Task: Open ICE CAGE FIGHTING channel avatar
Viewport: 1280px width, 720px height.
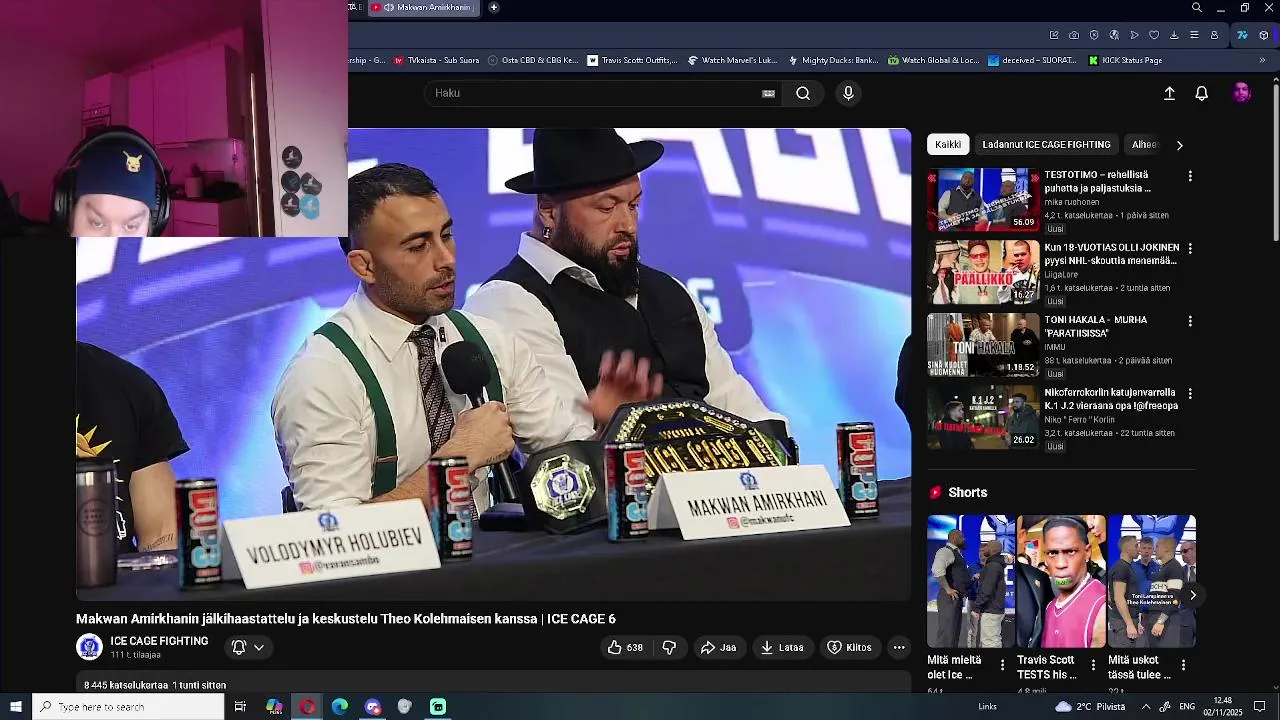Action: pyautogui.click(x=89, y=647)
